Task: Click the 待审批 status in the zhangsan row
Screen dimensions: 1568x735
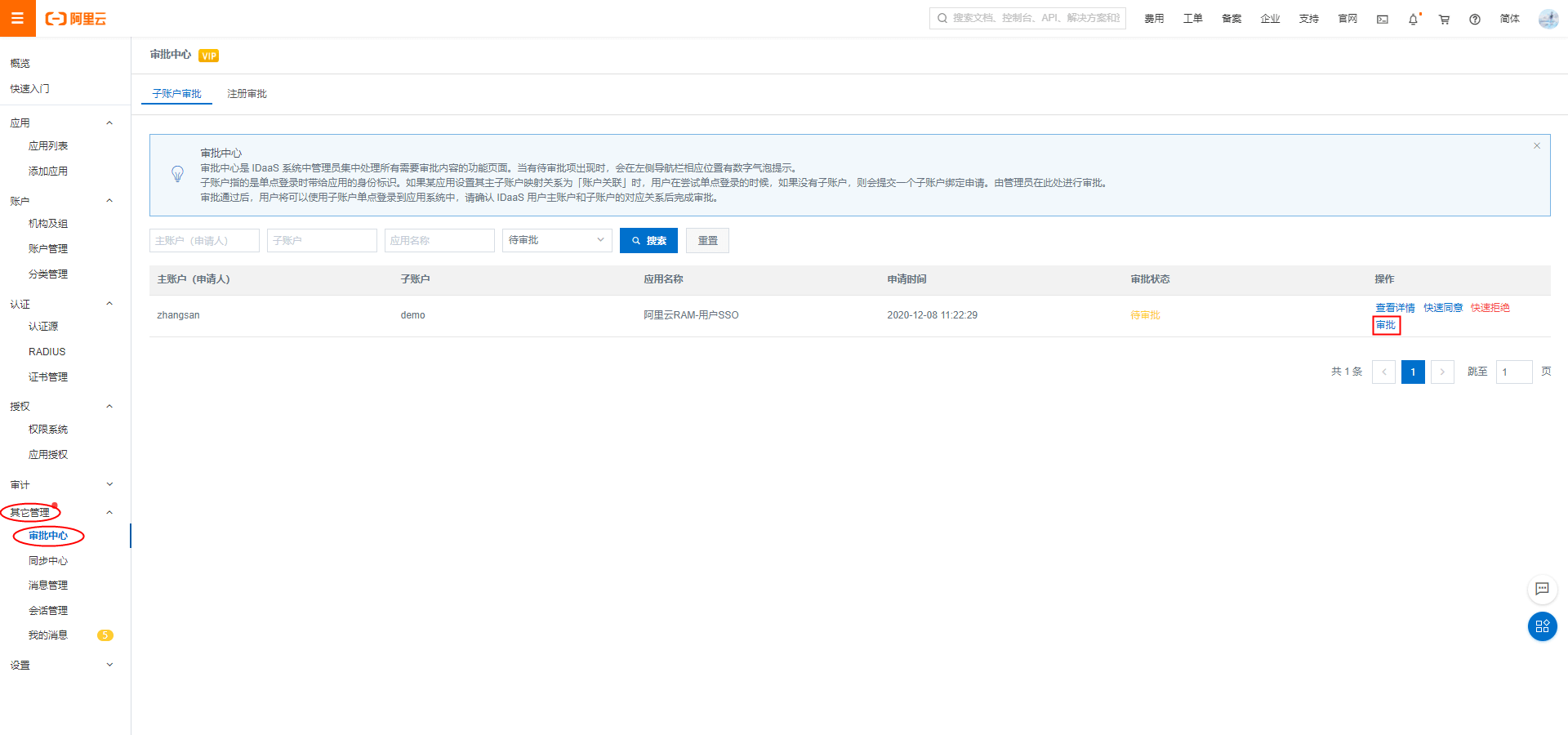Action: pos(1145,315)
